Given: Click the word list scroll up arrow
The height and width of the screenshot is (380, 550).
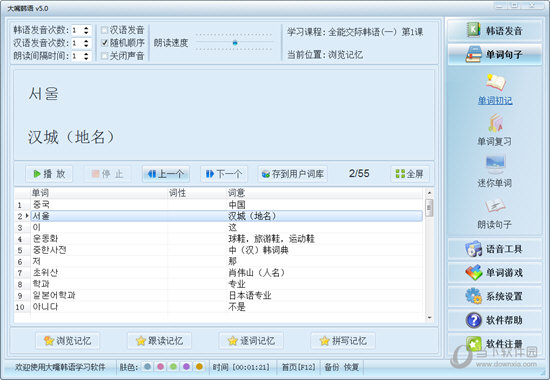Looking at the screenshot, I should 429,193.
